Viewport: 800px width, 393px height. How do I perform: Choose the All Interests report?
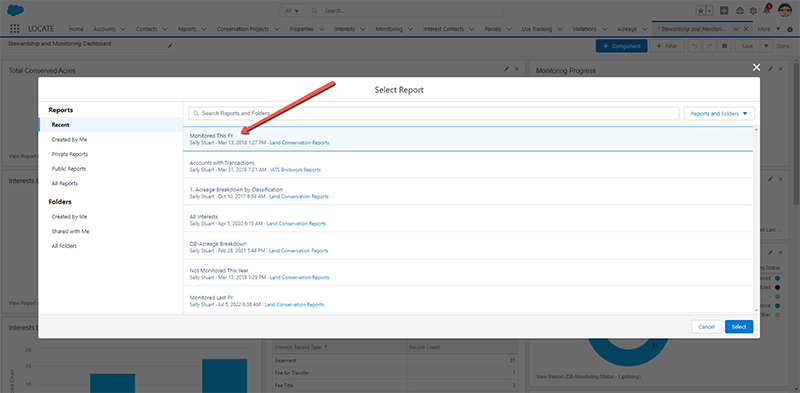468,219
